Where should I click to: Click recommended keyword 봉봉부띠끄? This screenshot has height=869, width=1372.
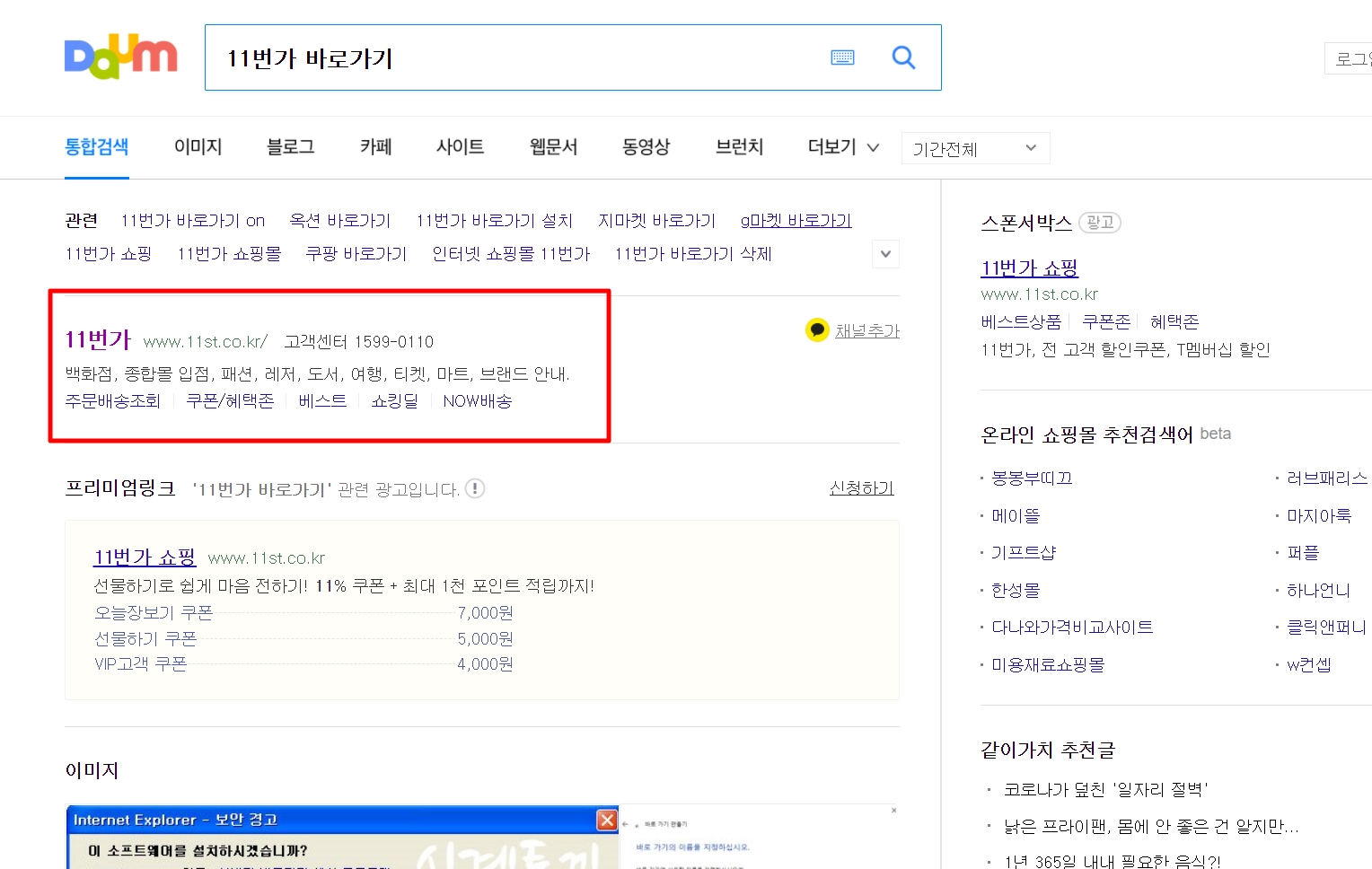[1032, 478]
